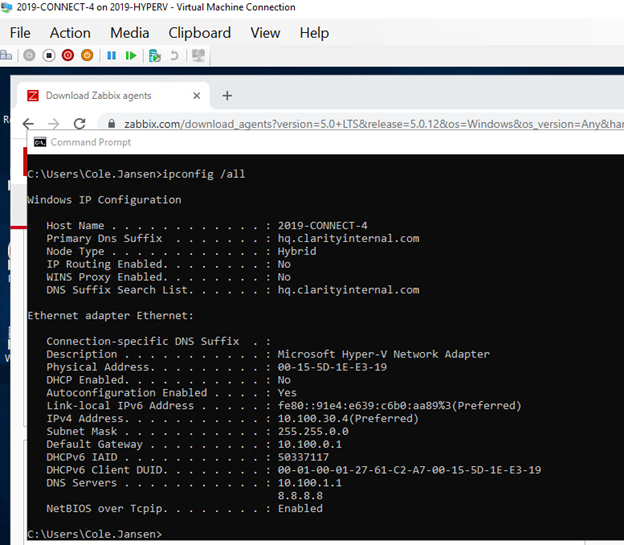Reload the Zabbix download page

point(80,124)
